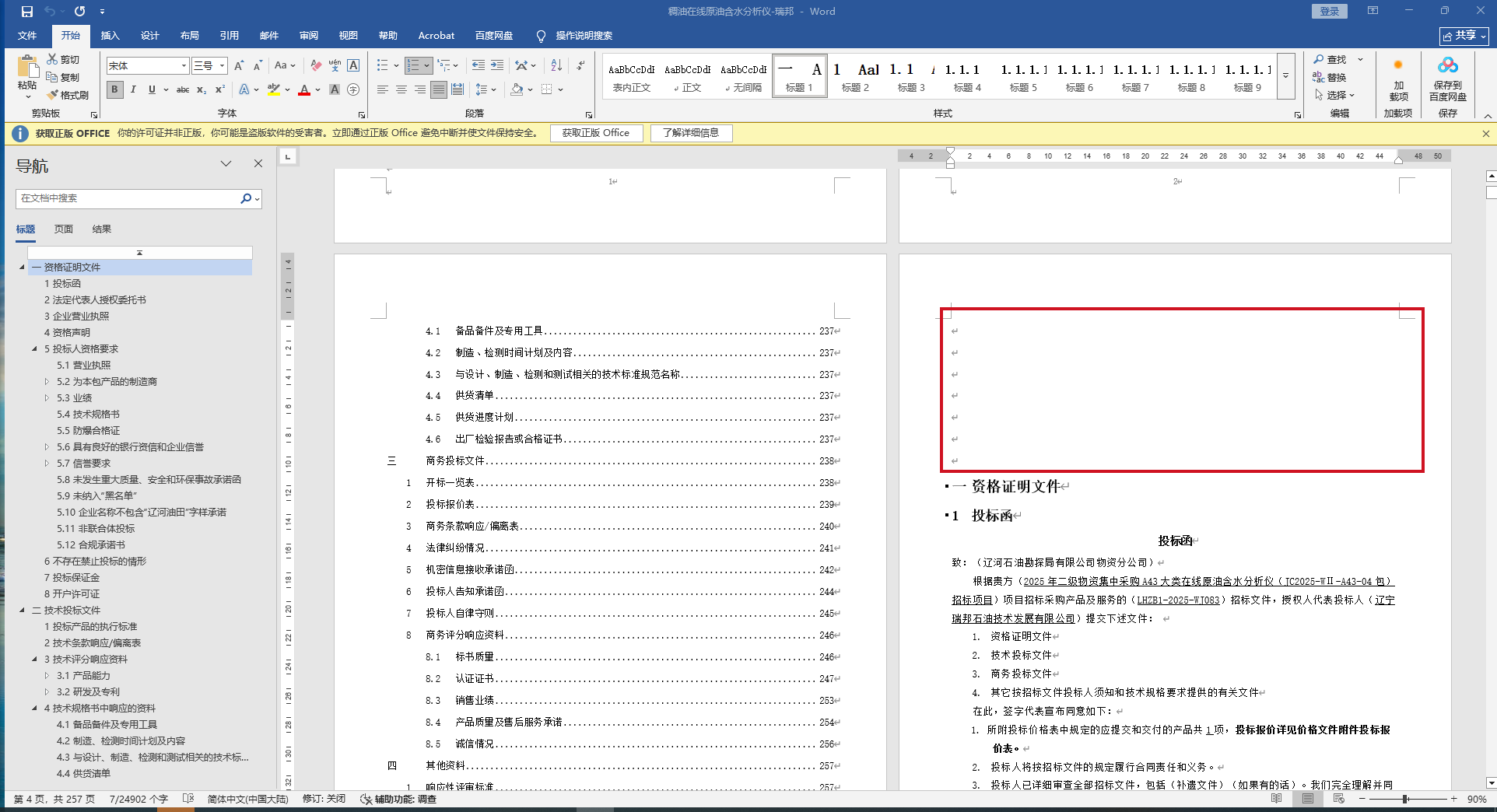Image resolution: width=1497 pixels, height=812 pixels.
Task: Switch to the 插入 ribbon tab
Action: click(x=110, y=36)
